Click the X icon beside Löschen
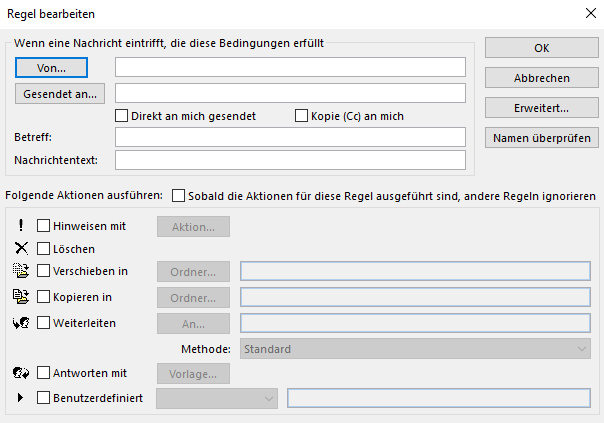This screenshot has height=423, width=604. coord(21,248)
